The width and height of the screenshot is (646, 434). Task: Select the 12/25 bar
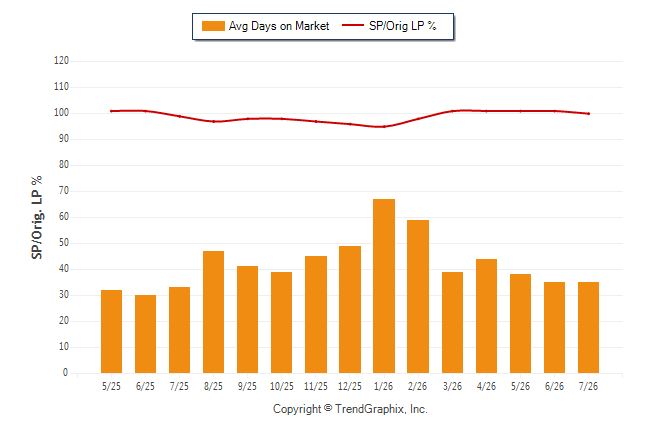pos(350,310)
